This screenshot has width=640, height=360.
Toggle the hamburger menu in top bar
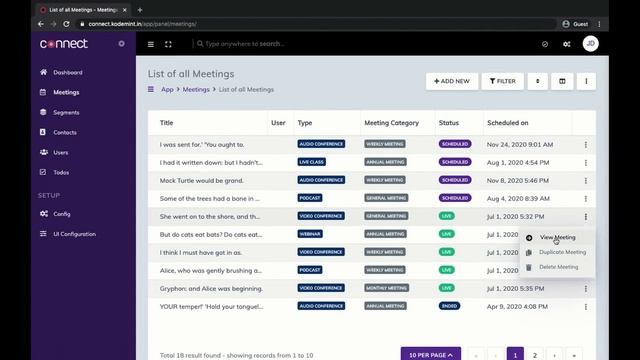(151, 44)
